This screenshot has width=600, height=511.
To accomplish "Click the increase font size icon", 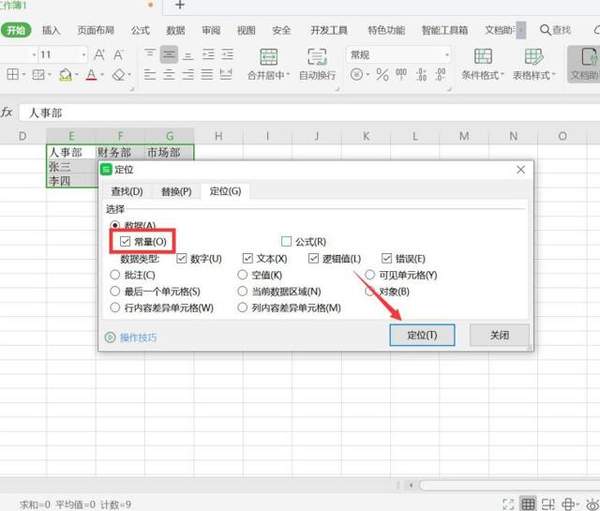I will [99, 55].
